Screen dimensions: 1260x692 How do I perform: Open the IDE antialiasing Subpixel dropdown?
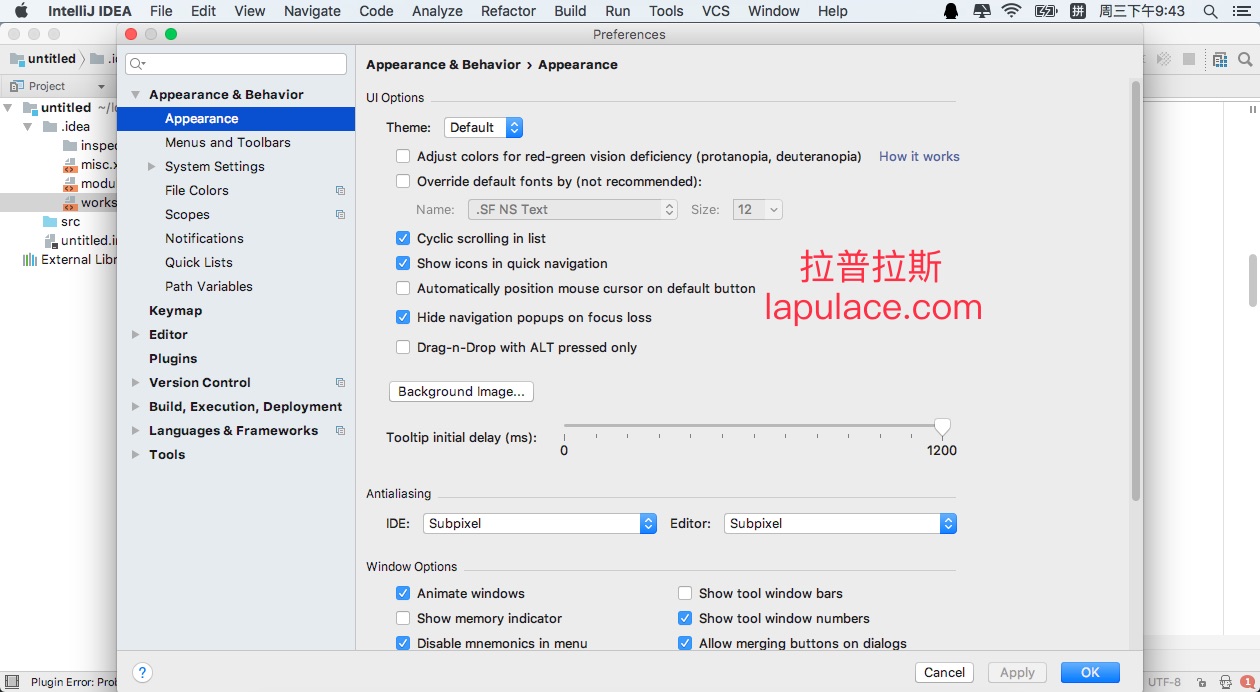[540, 523]
